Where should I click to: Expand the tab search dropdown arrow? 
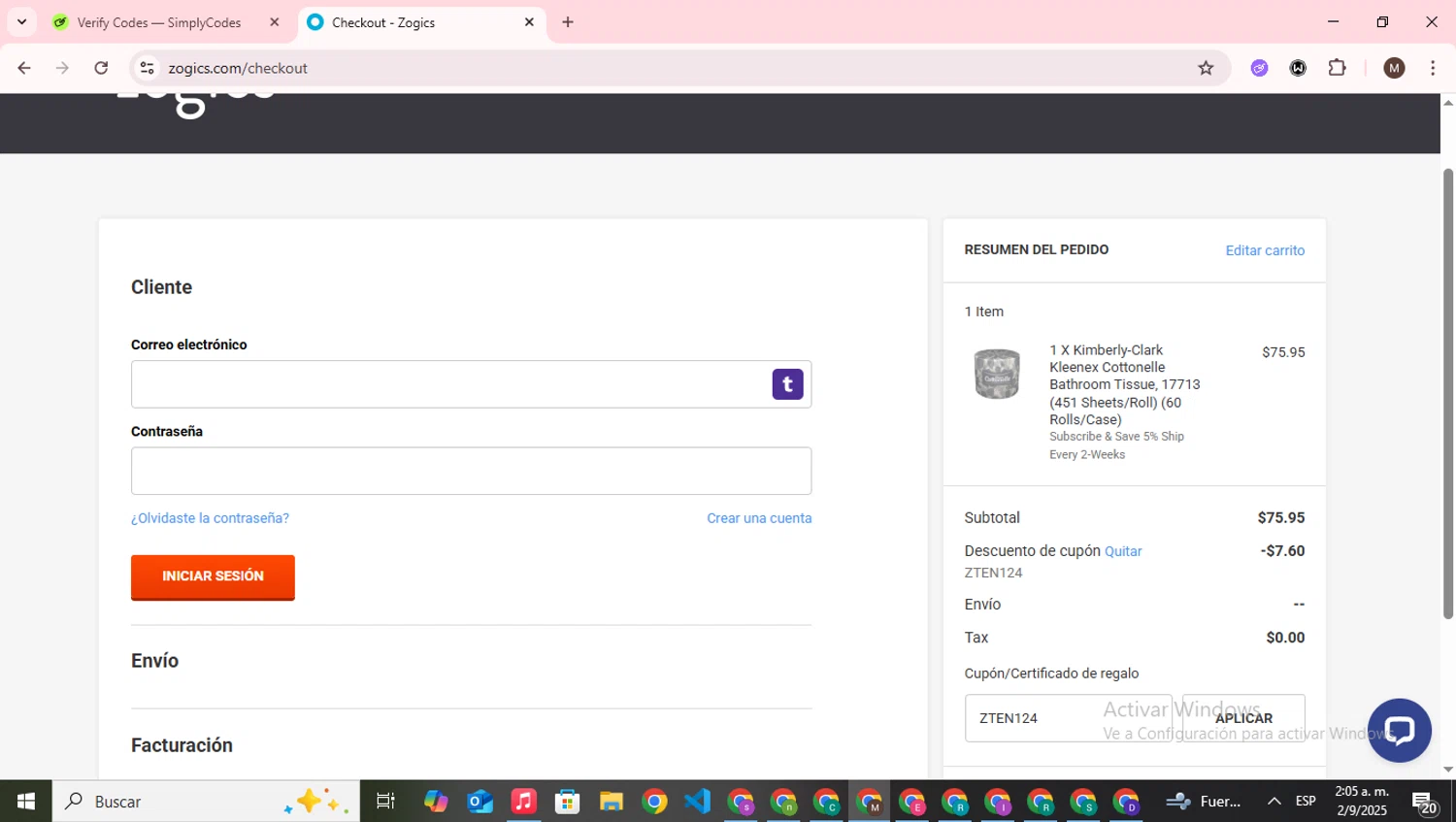pos(21,21)
